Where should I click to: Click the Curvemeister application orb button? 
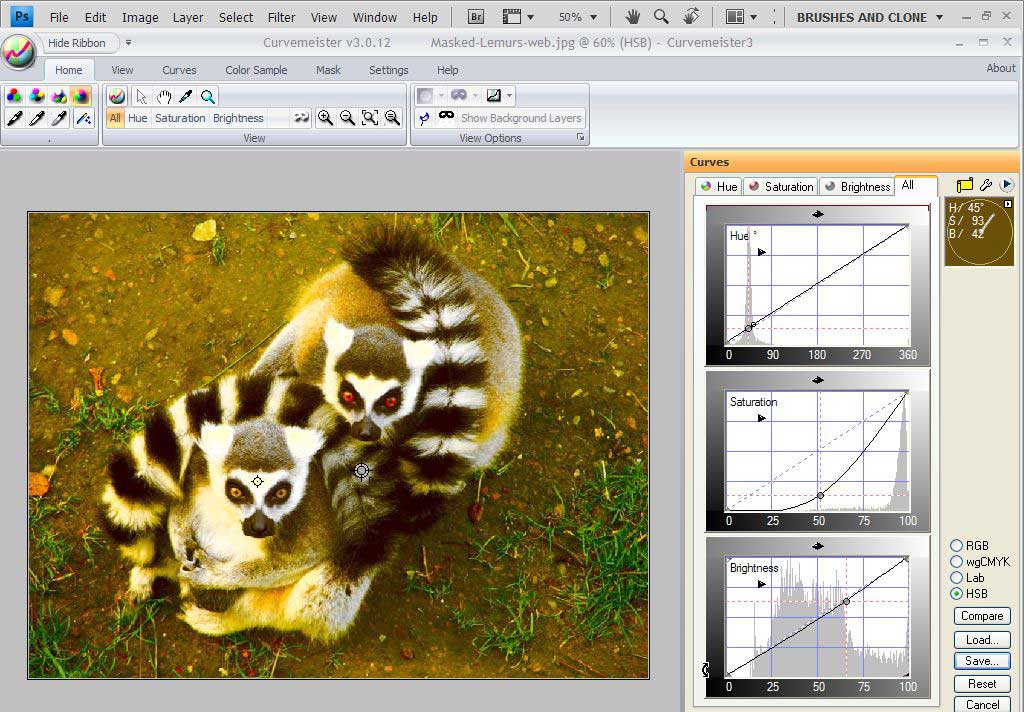tap(19, 51)
